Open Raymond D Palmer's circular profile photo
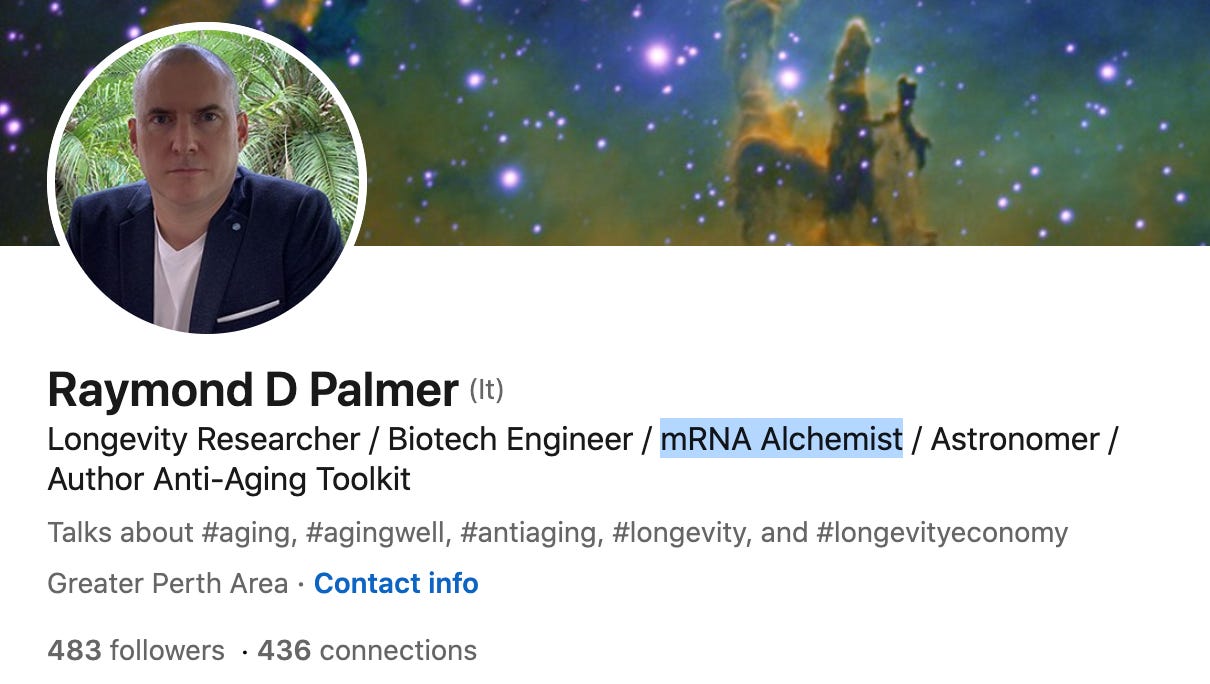The image size is (1210, 684). [x=207, y=177]
